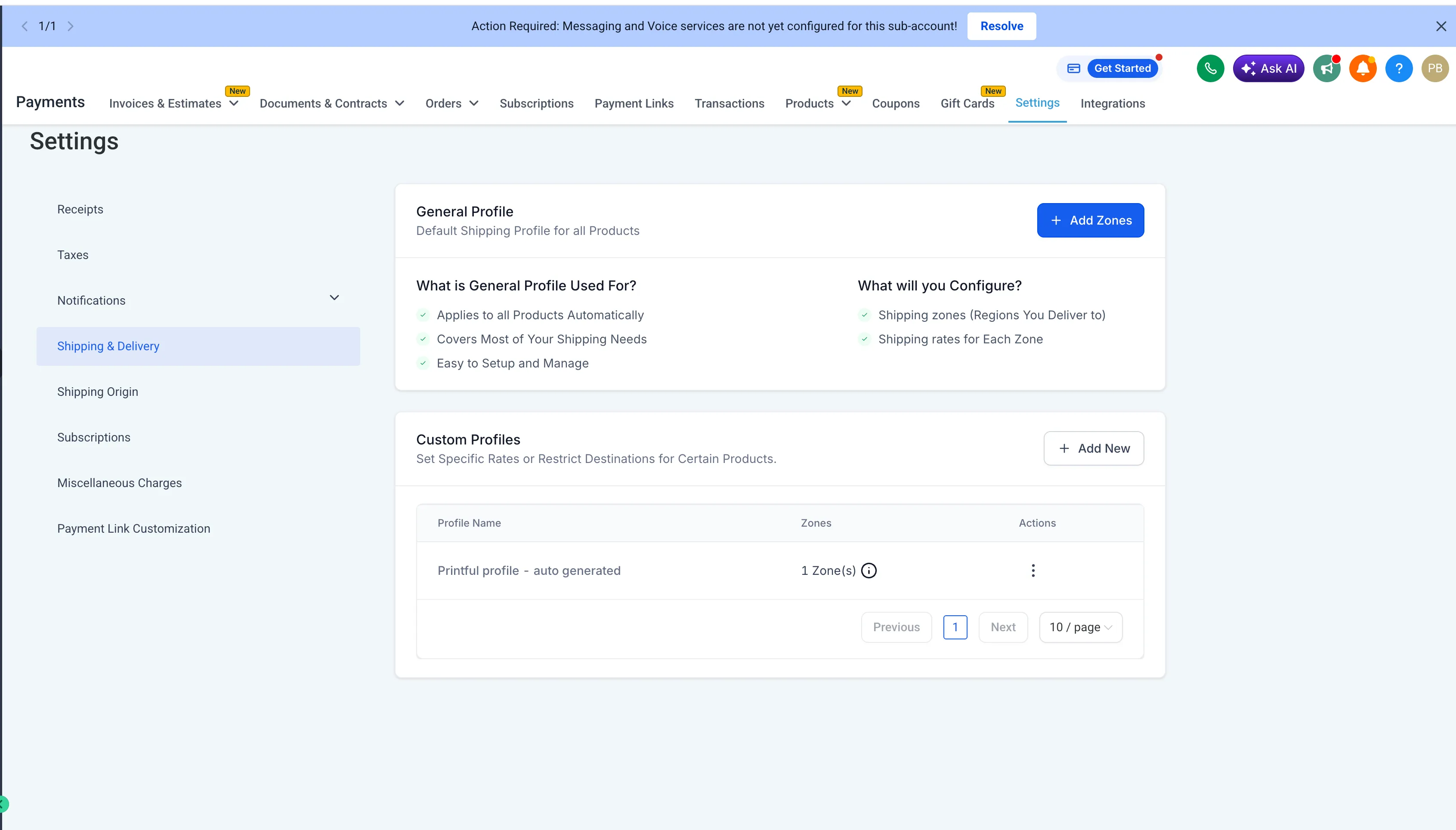Viewport: 1456px width, 830px height.
Task: Click the Resolve button in the banner
Action: (x=1001, y=26)
